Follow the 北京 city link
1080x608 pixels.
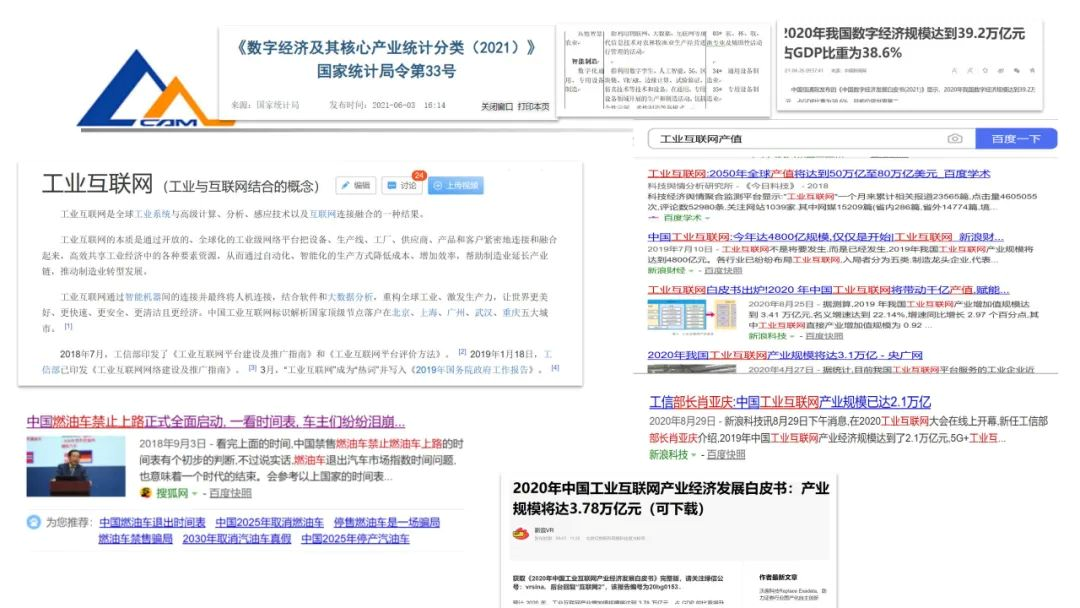pos(401,313)
